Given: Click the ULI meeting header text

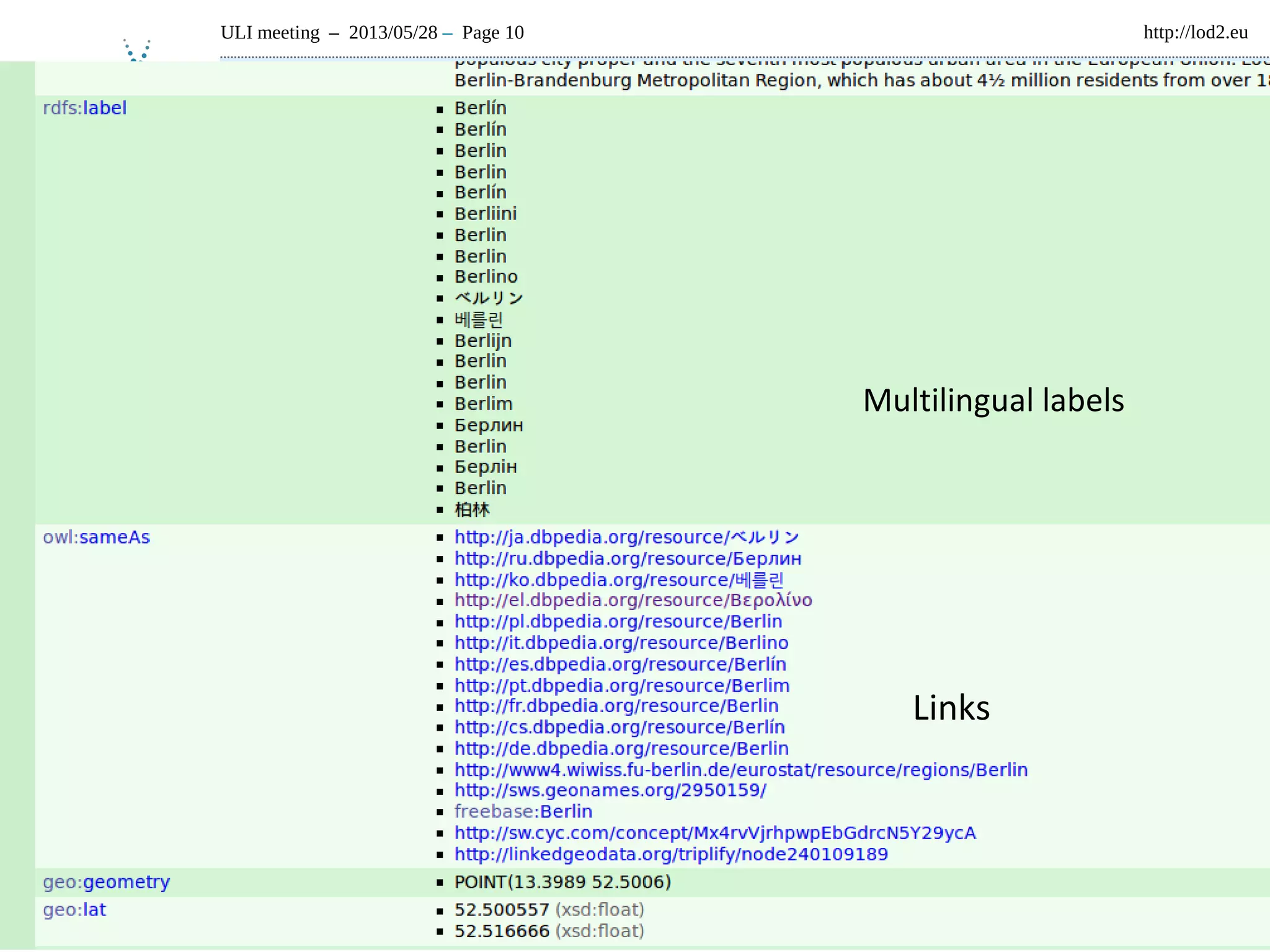Looking at the screenshot, I should pos(270,32).
